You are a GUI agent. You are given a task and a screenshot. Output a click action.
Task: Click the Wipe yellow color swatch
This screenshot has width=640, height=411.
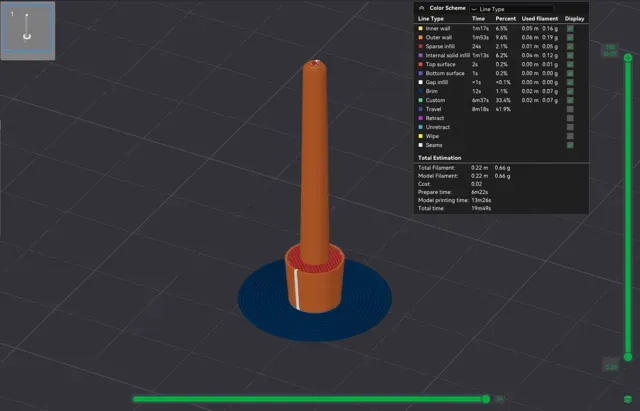pyautogui.click(x=420, y=136)
